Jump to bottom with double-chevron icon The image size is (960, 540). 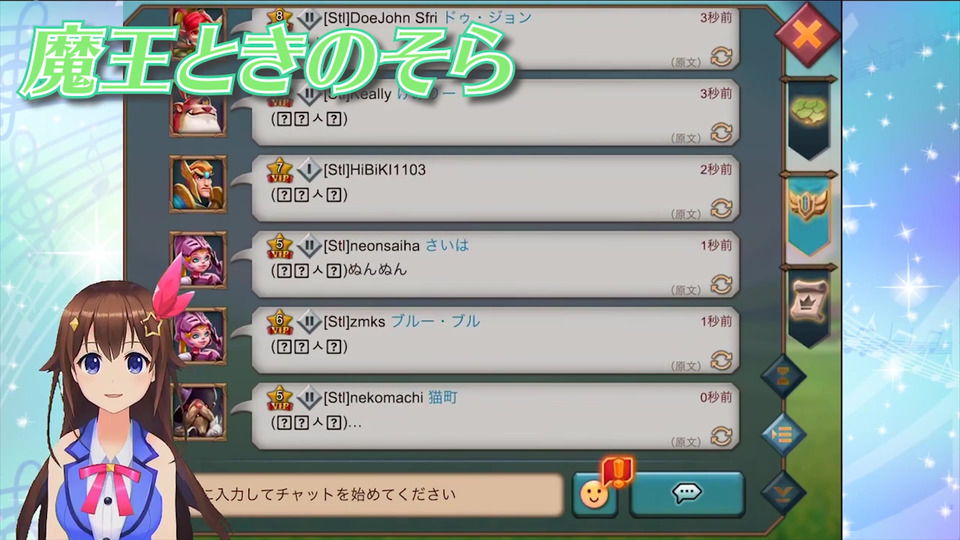point(783,491)
